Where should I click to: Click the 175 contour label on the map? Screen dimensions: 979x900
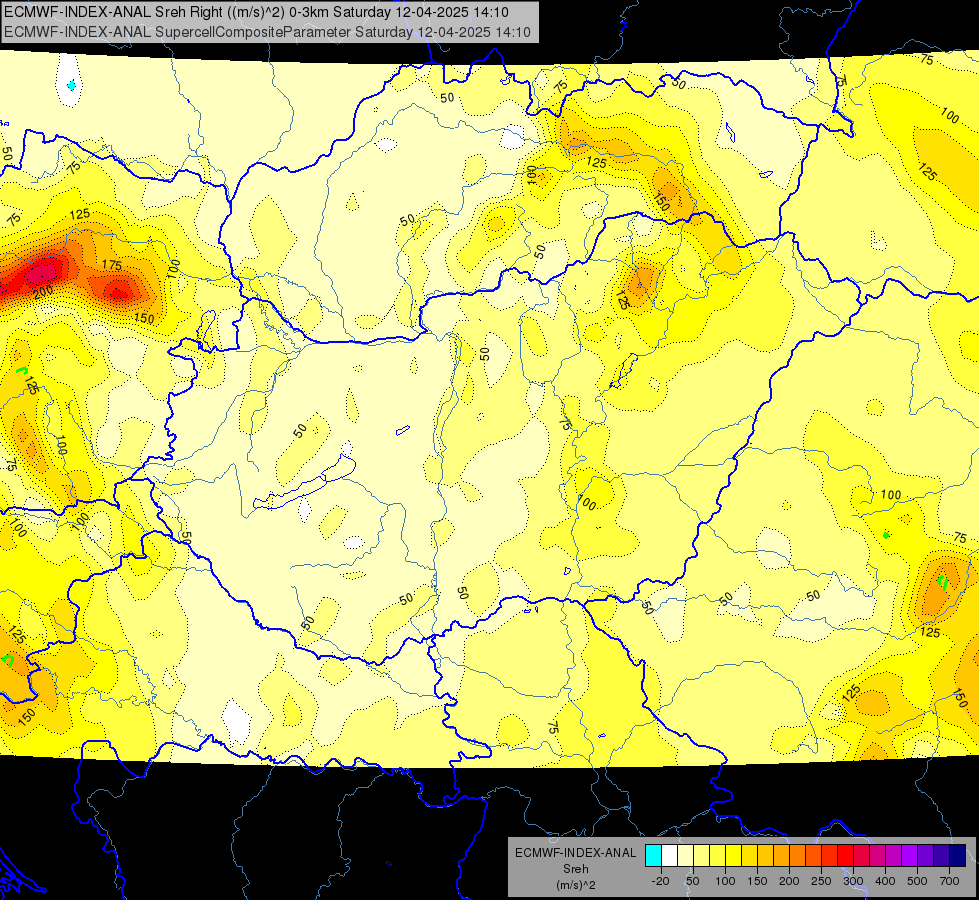112,265
